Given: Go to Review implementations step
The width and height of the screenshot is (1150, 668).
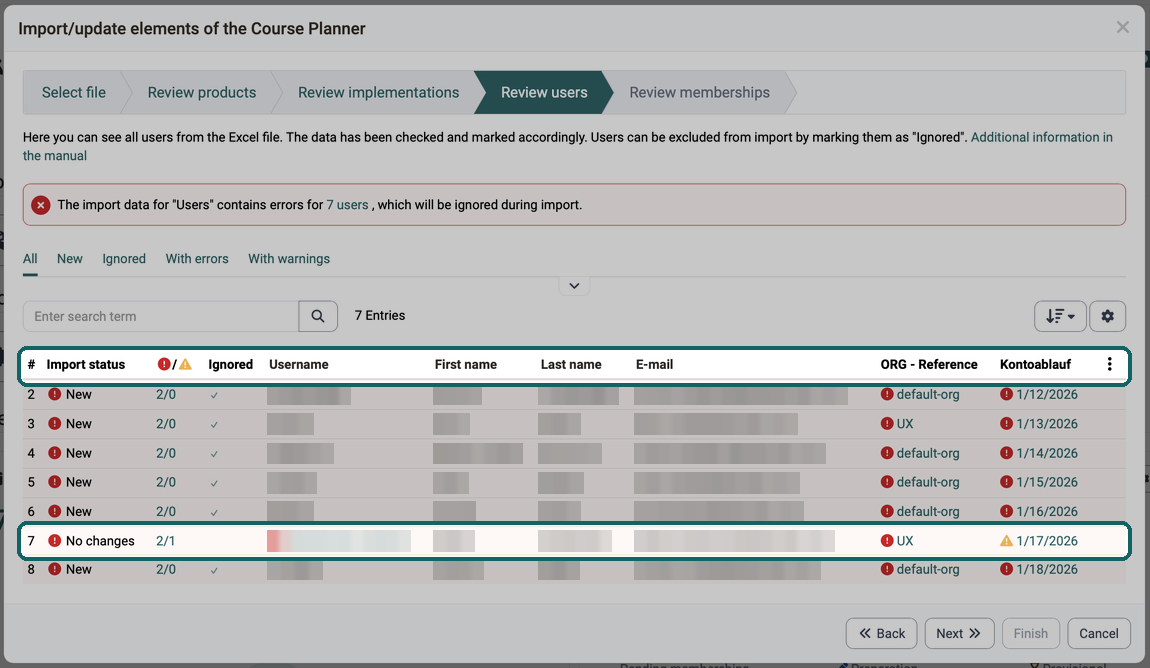Looking at the screenshot, I should click(x=378, y=92).
